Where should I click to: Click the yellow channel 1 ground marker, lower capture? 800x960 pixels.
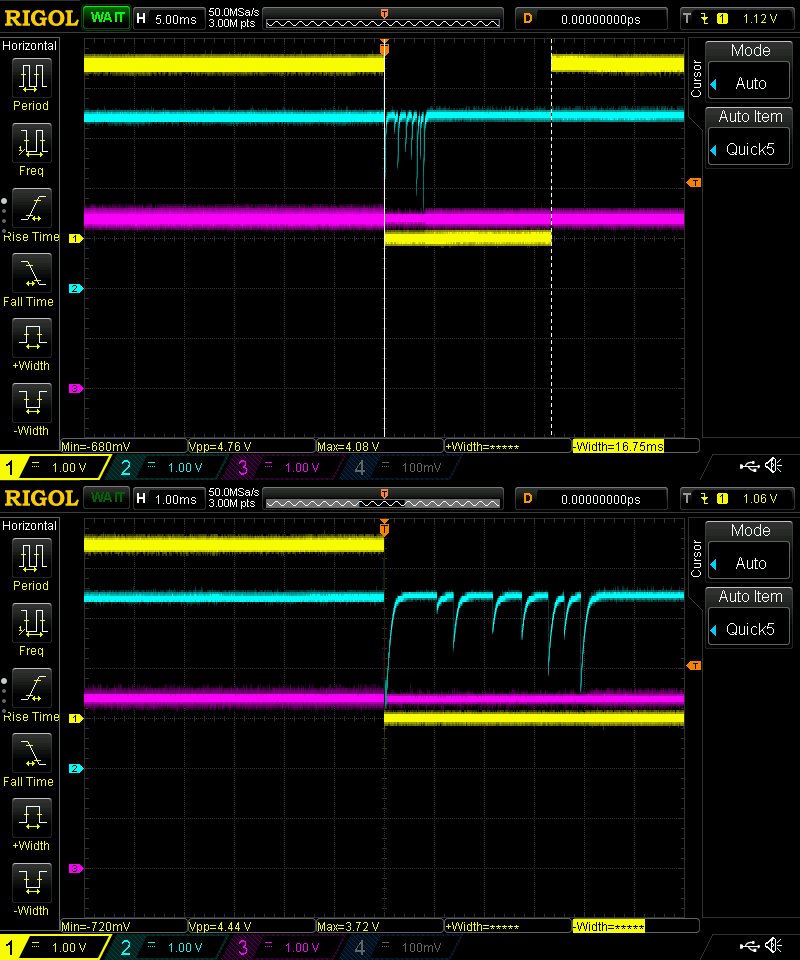(x=75, y=718)
